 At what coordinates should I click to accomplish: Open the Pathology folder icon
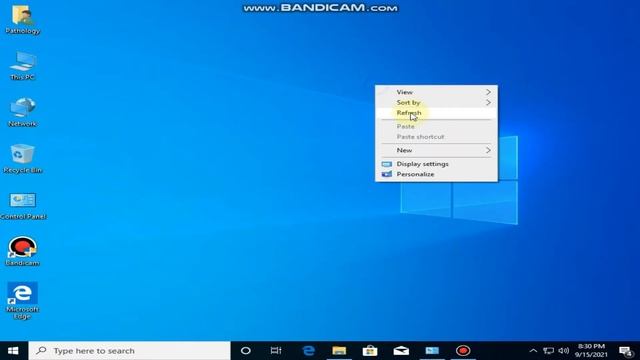click(22, 19)
